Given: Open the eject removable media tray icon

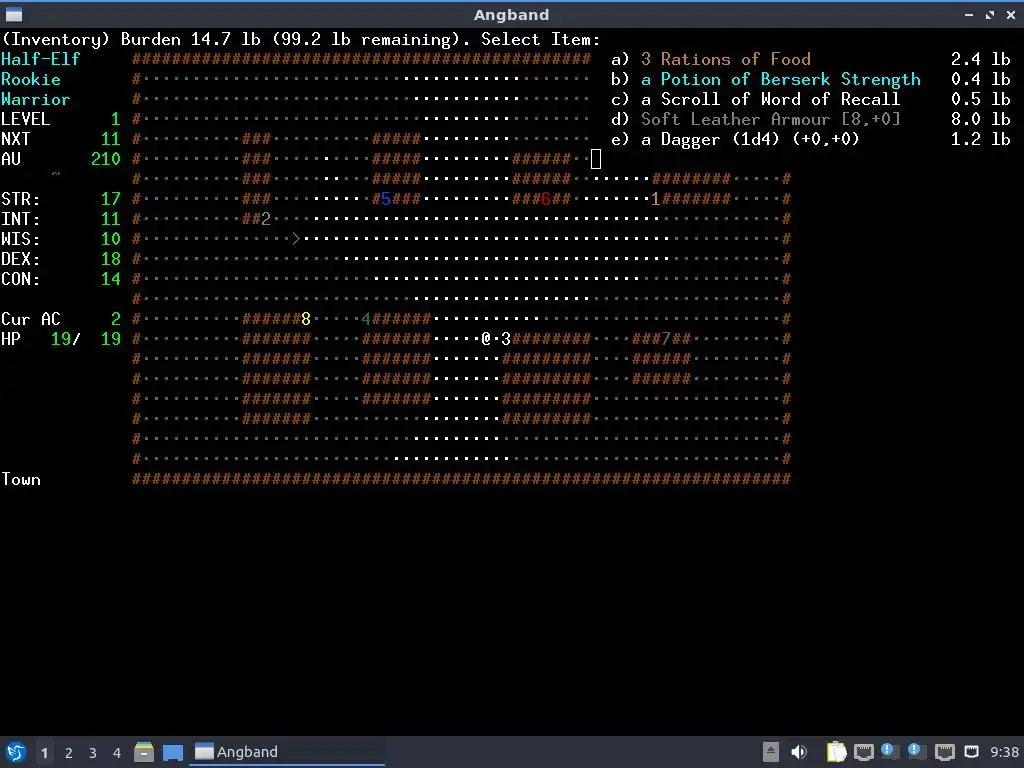Looking at the screenshot, I should [x=771, y=752].
